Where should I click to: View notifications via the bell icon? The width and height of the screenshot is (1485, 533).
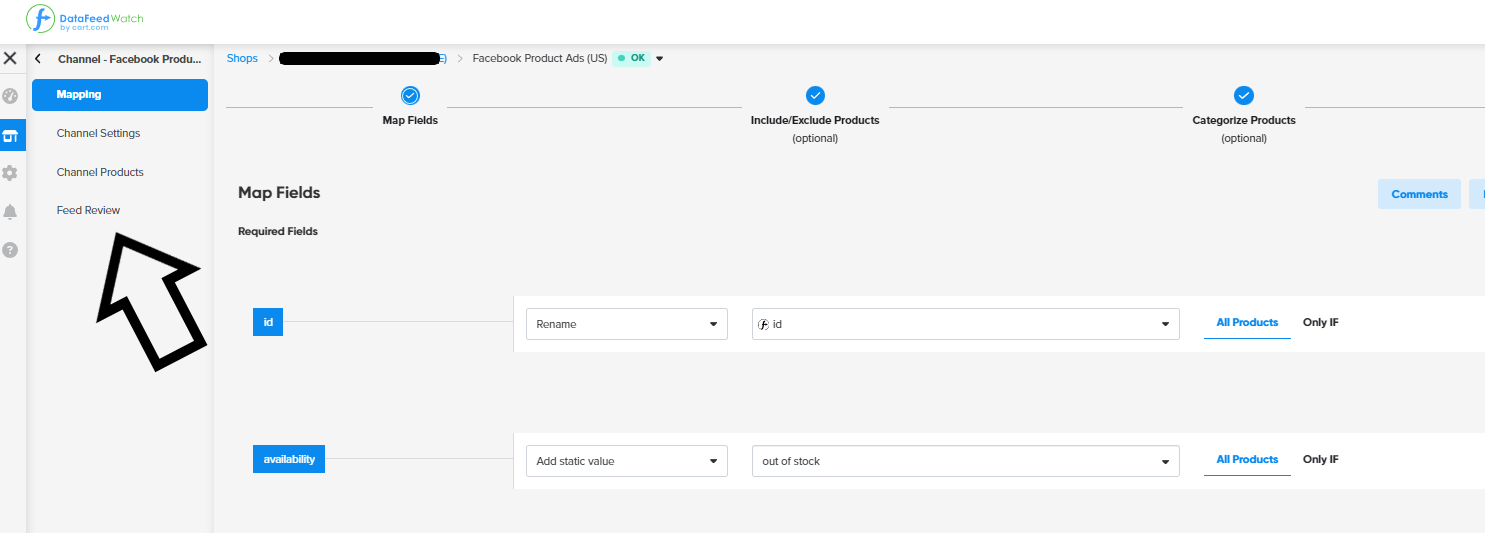tap(10, 212)
